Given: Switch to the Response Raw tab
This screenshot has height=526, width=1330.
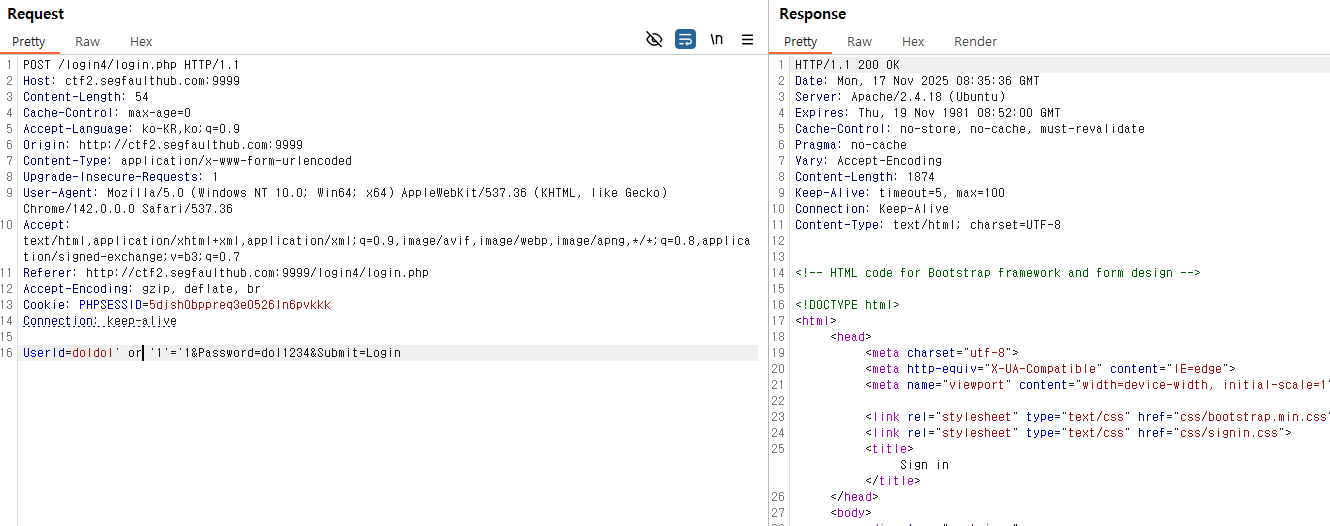Looking at the screenshot, I should coord(859,42).
